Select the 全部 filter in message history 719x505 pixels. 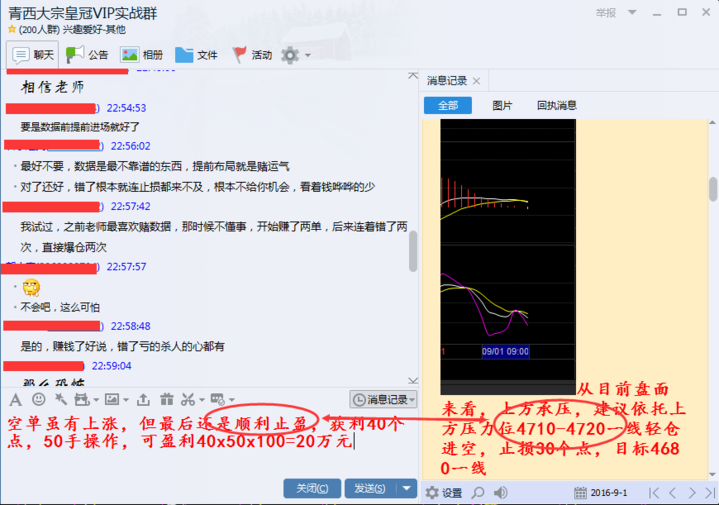coord(448,105)
